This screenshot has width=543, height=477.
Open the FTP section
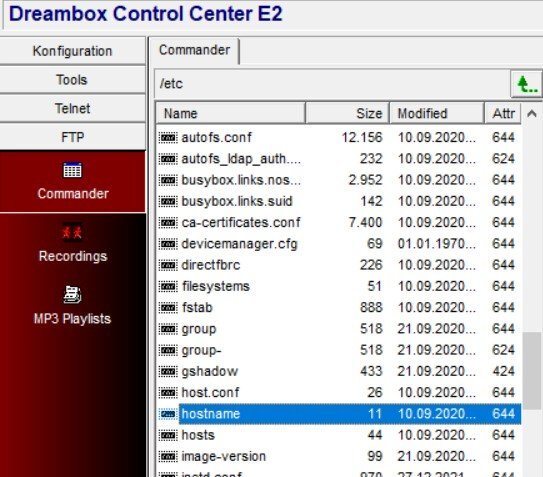72,137
